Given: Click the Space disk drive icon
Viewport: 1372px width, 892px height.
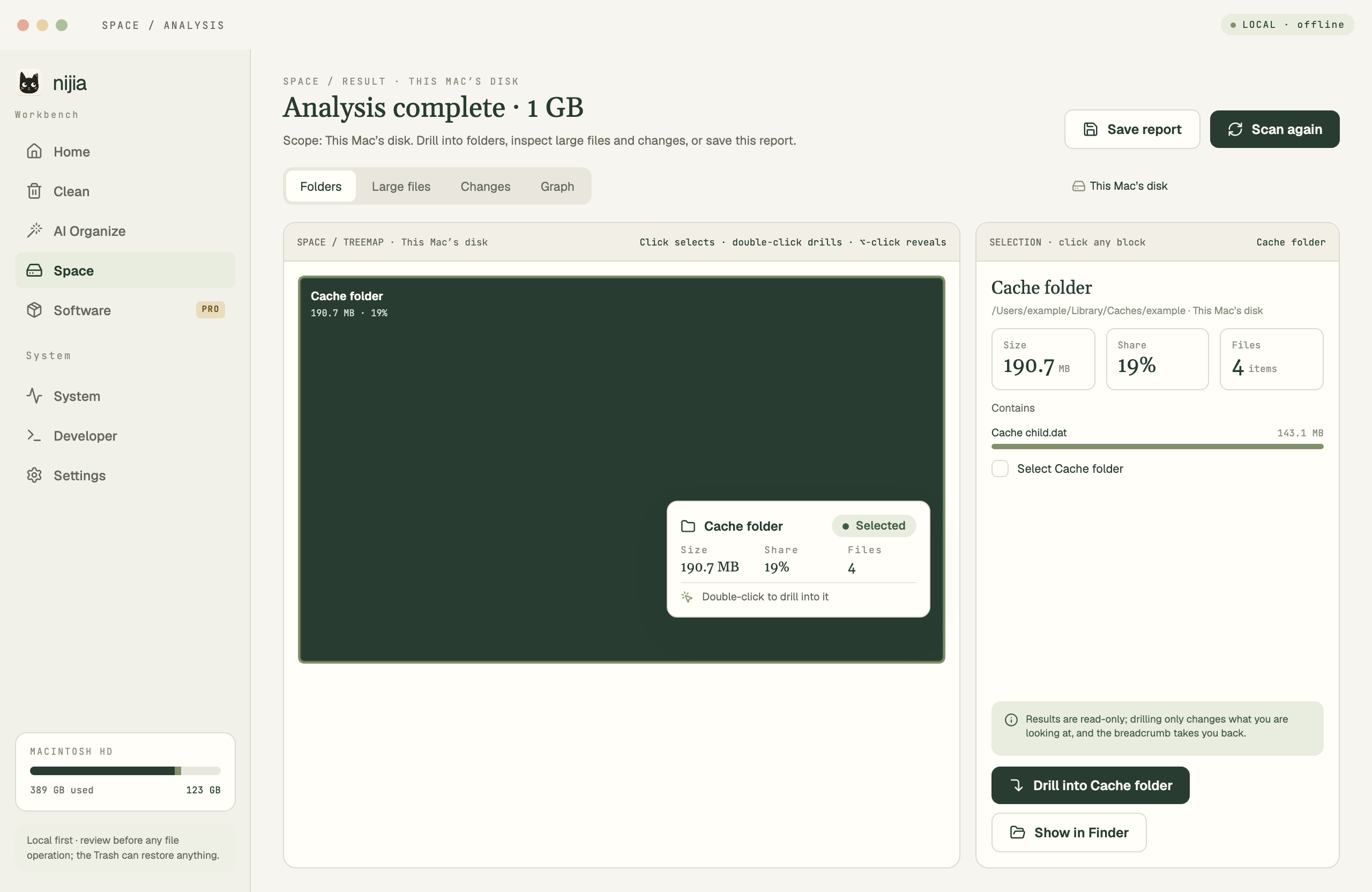Looking at the screenshot, I should pyautogui.click(x=34, y=270).
